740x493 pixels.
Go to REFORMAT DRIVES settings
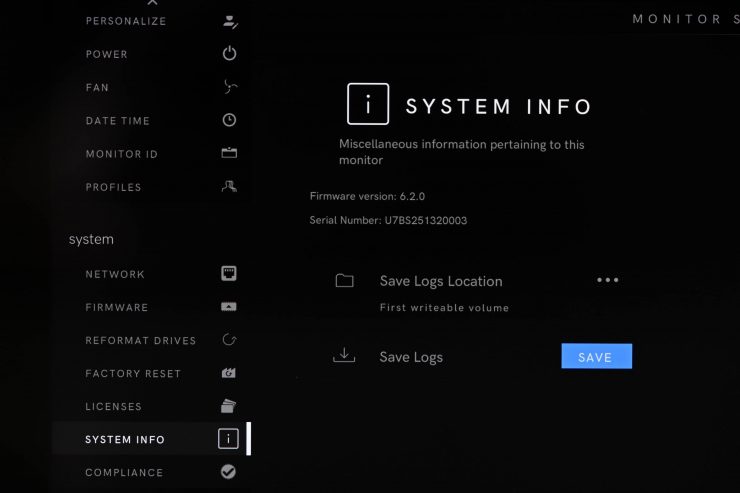click(140, 340)
